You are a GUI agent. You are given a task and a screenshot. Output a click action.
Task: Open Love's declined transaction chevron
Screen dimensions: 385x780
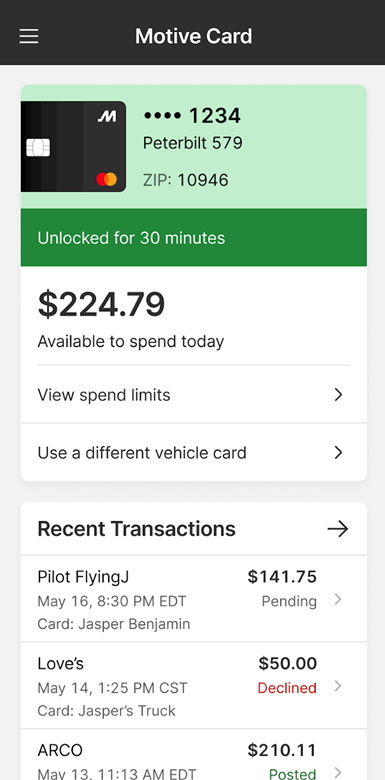click(338, 686)
